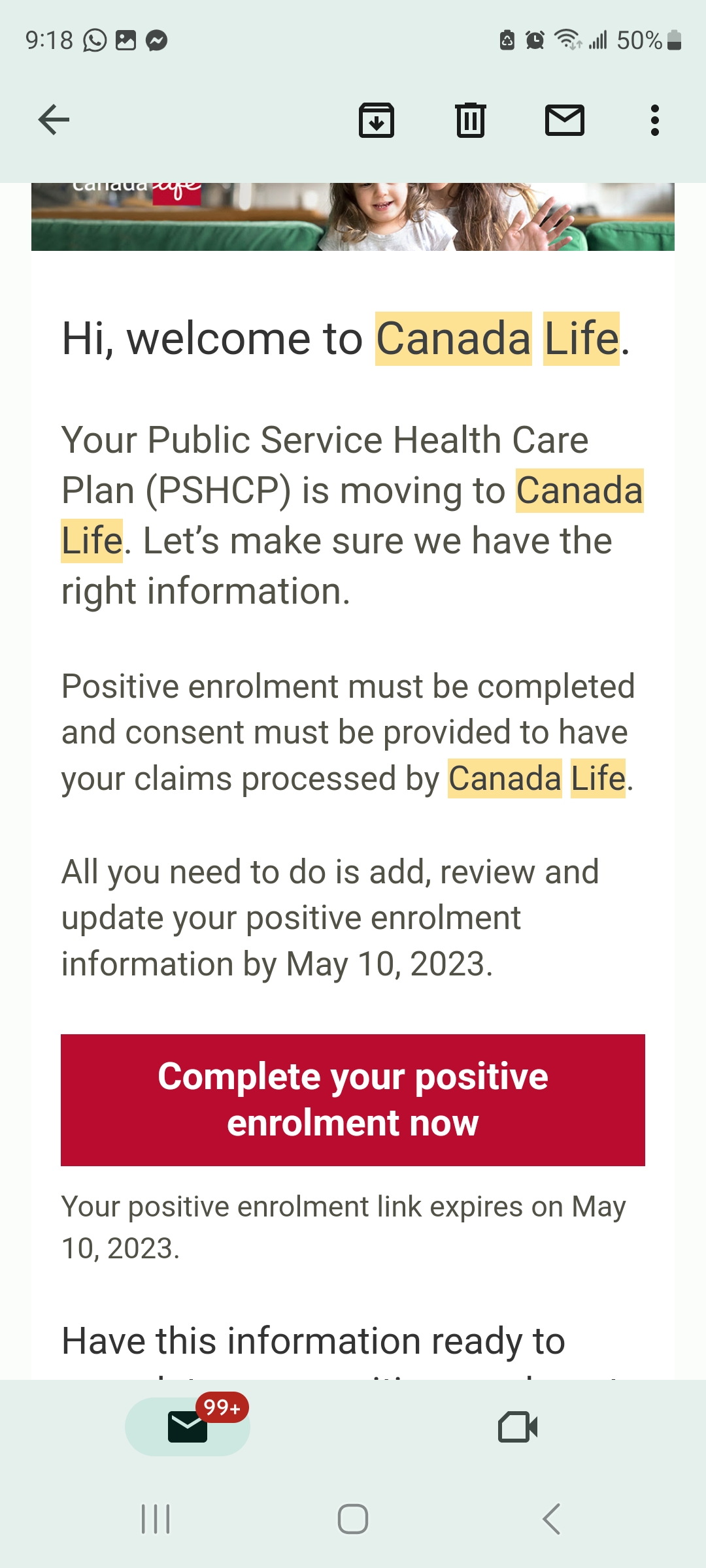The height and width of the screenshot is (1568, 706).
Task: Tap the WhatsApp notification icon
Action: [95, 41]
